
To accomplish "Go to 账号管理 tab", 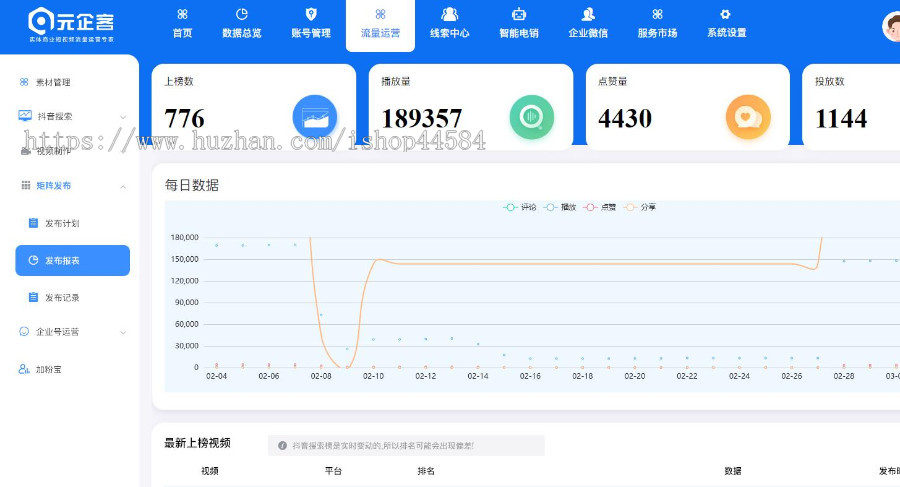I will pyautogui.click(x=311, y=24).
